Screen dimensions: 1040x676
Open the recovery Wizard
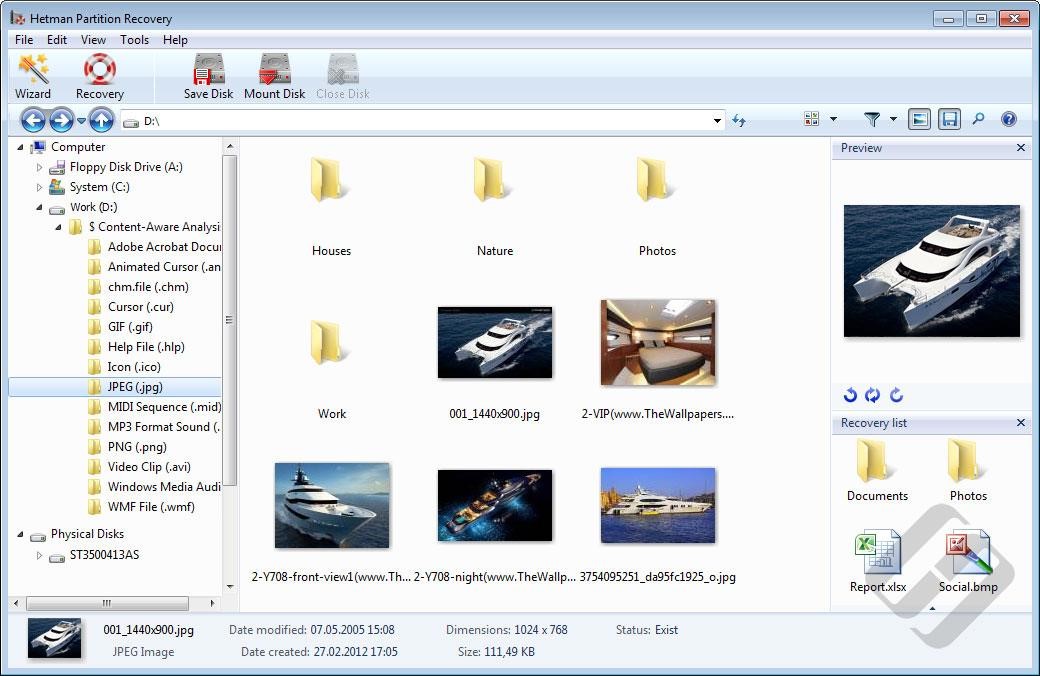pyautogui.click(x=33, y=75)
